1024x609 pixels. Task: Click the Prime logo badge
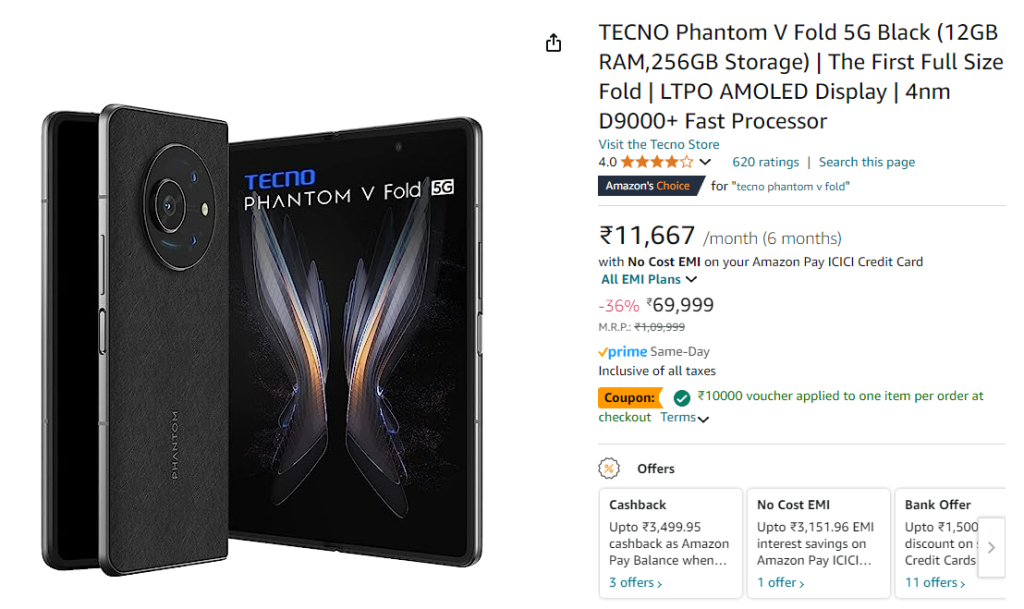622,352
